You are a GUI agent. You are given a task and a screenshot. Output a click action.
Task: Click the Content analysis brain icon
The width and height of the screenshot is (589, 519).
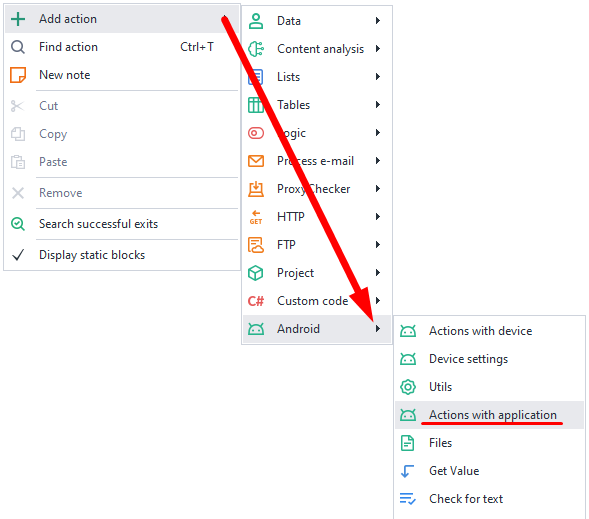pyautogui.click(x=256, y=49)
